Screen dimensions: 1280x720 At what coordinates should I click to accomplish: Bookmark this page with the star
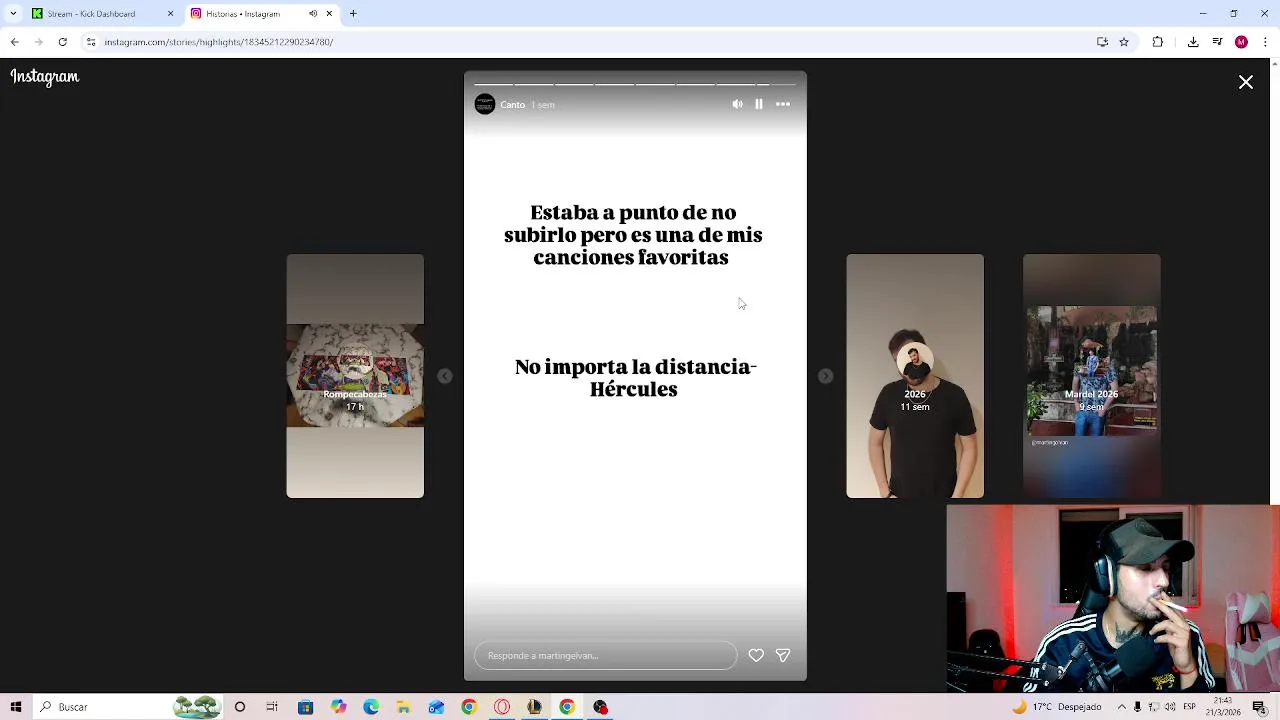click(x=1124, y=42)
